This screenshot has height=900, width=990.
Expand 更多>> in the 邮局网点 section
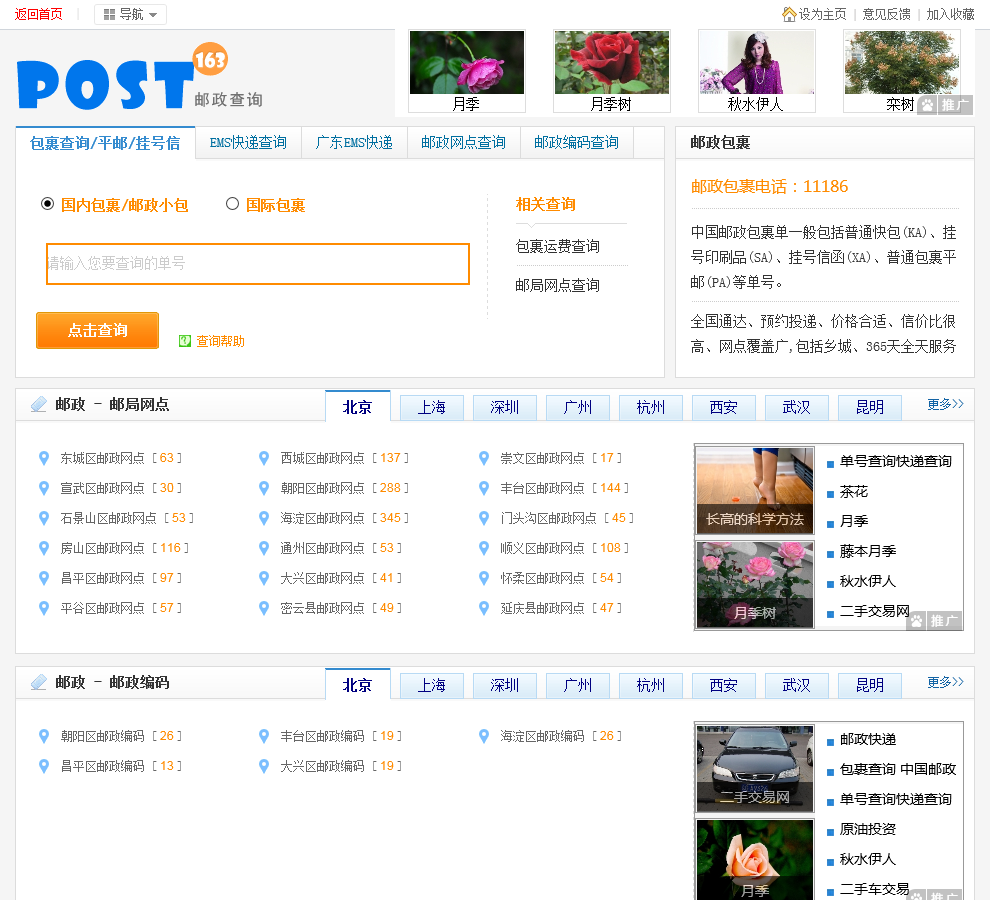tap(945, 404)
